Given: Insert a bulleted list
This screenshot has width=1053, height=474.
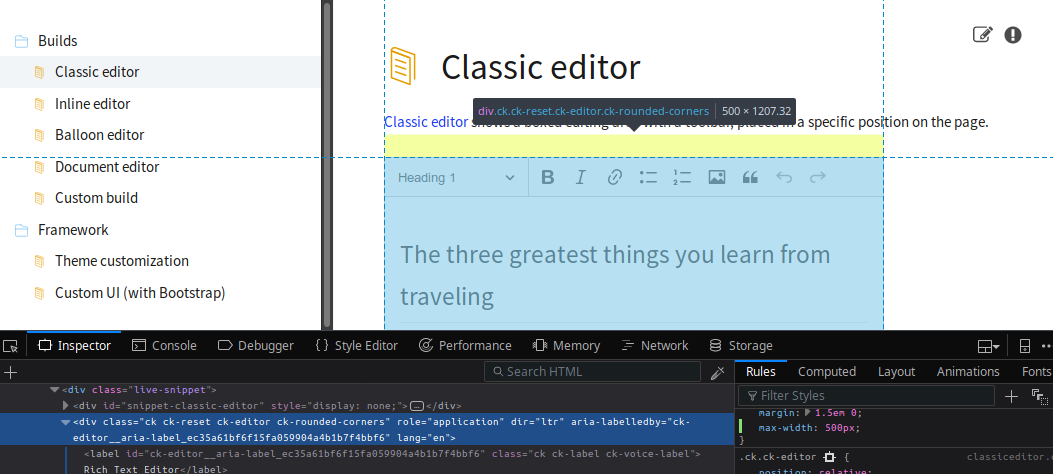Looking at the screenshot, I should tap(648, 177).
